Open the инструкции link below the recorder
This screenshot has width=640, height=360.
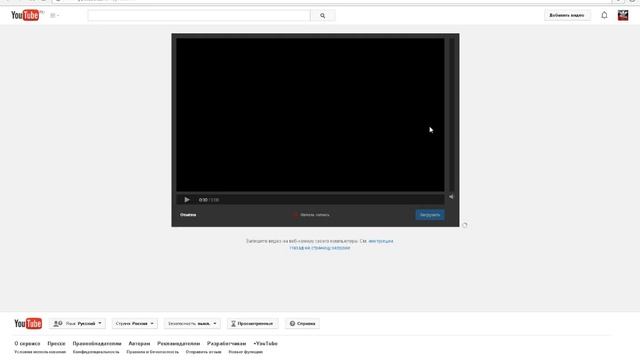pyautogui.click(x=381, y=241)
